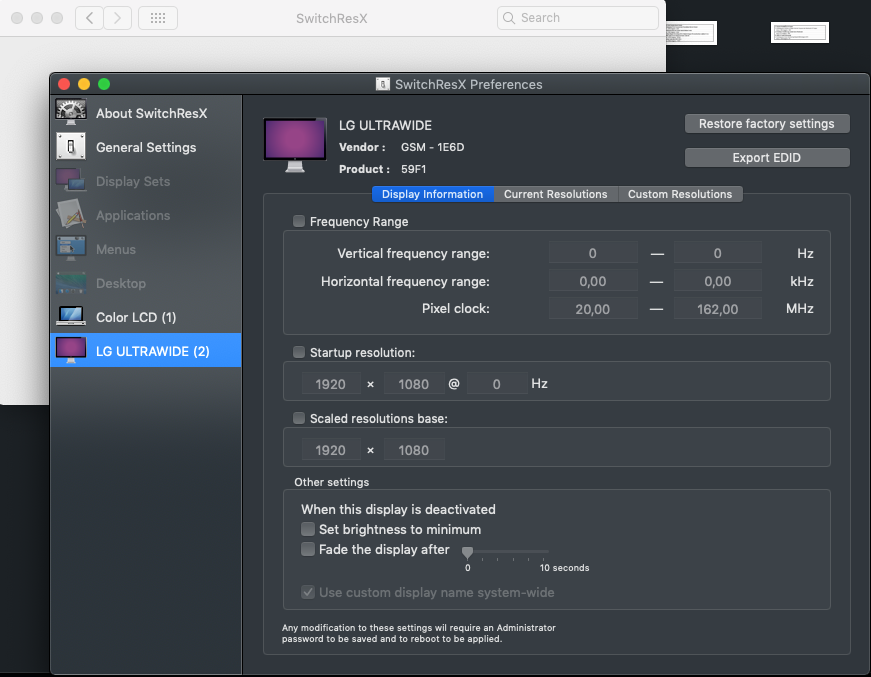Click the left document thumbnail on desktop
Viewport: 871px width, 677px height.
coord(691,33)
